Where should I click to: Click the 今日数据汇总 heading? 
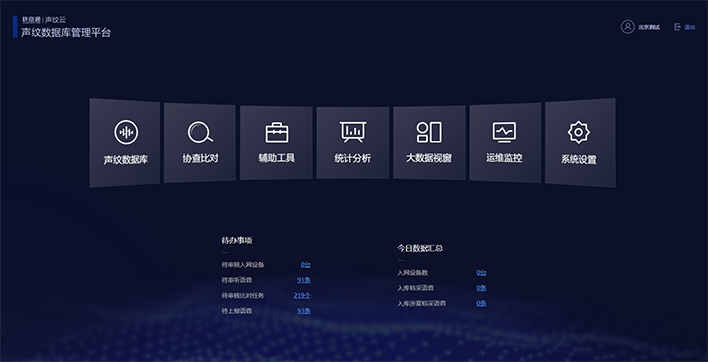(420, 248)
